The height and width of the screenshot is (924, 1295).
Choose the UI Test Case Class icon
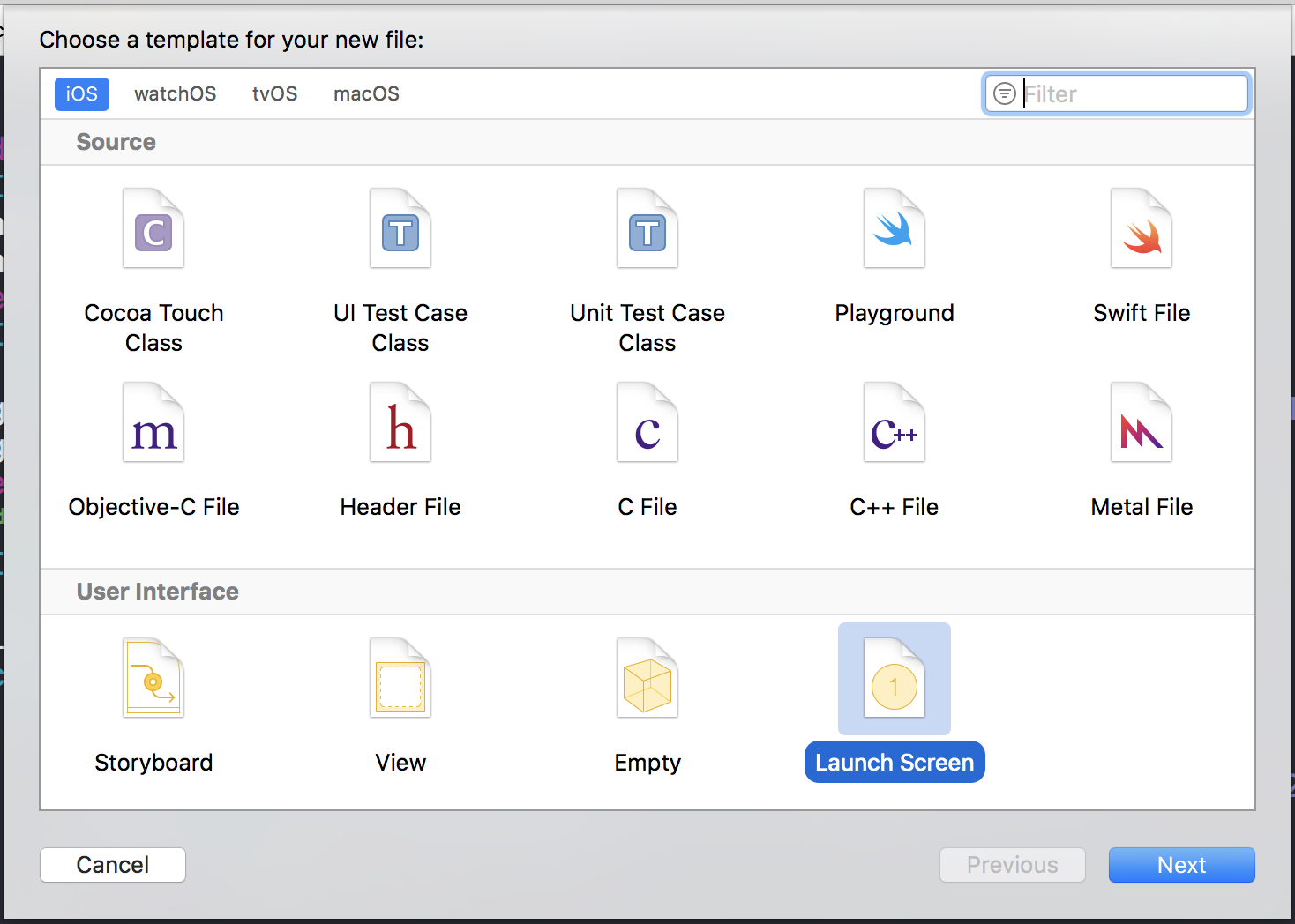pos(400,228)
